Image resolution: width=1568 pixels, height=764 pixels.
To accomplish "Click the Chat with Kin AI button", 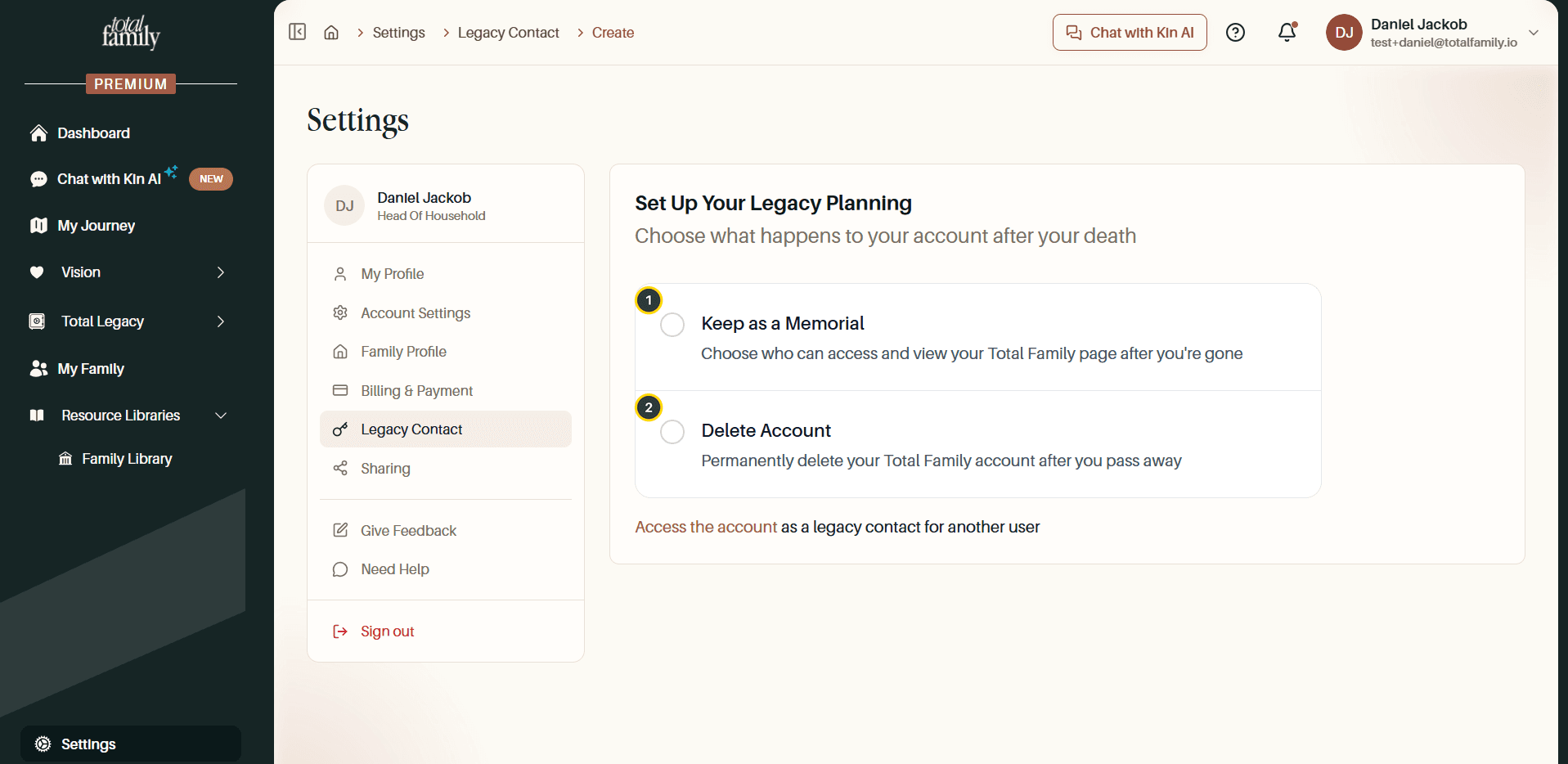I will (x=1130, y=33).
